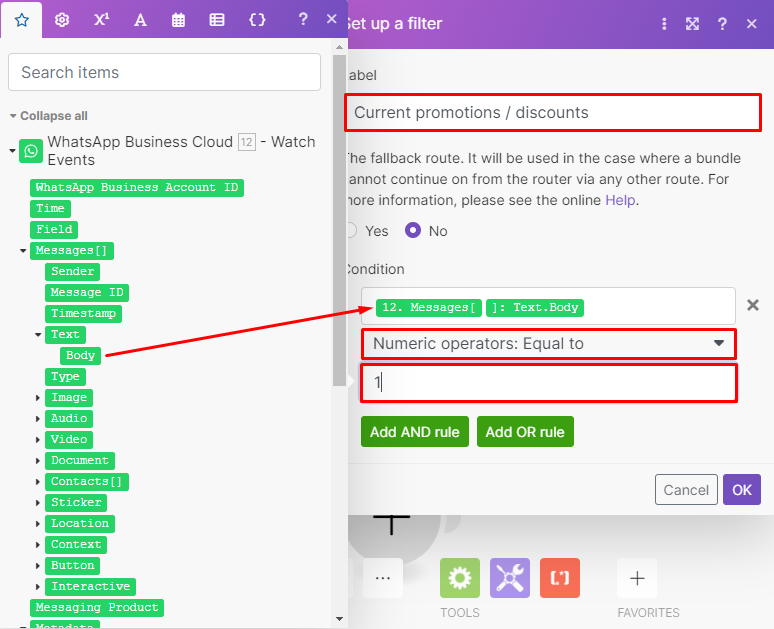774x629 pixels.
Task: Expand the Document node
Action: tap(38, 461)
